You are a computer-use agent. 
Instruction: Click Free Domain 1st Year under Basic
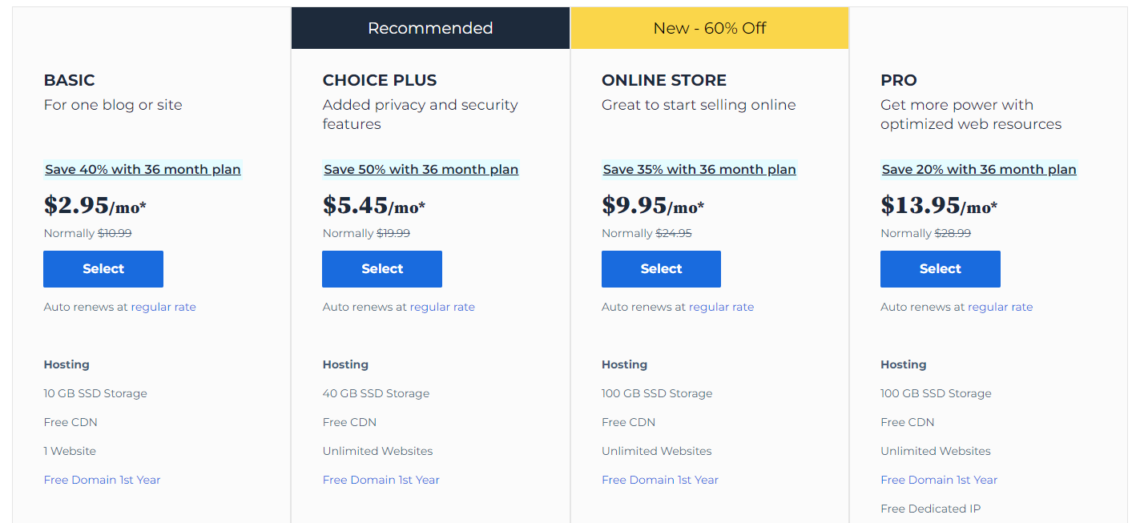click(x=102, y=480)
